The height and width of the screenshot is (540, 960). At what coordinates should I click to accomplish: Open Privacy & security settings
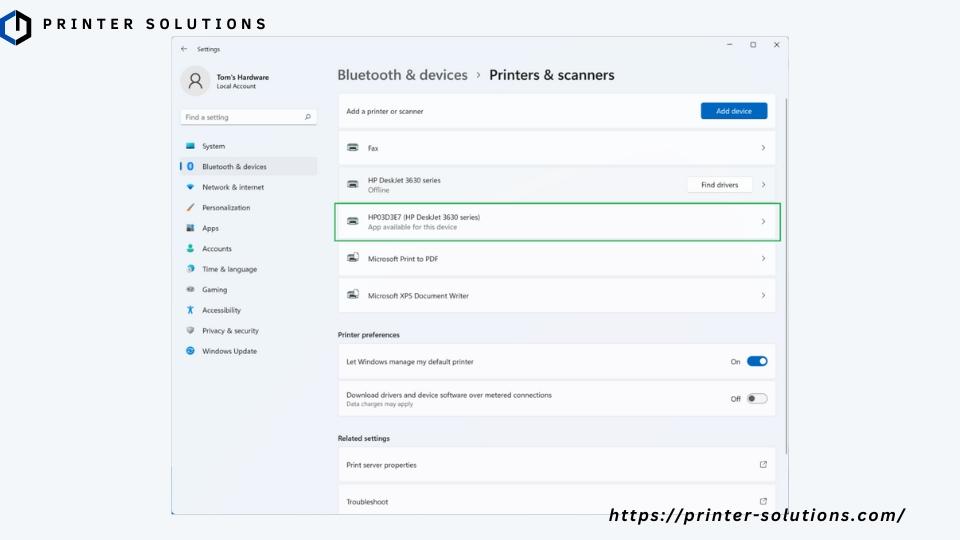pyautogui.click(x=249, y=331)
